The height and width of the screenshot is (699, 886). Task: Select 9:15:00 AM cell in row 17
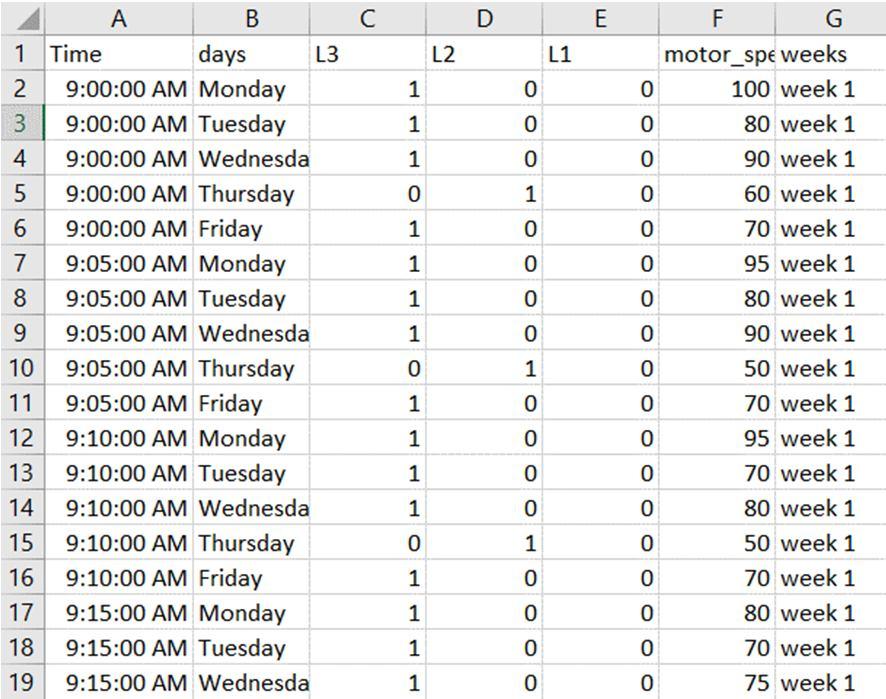[119, 613]
